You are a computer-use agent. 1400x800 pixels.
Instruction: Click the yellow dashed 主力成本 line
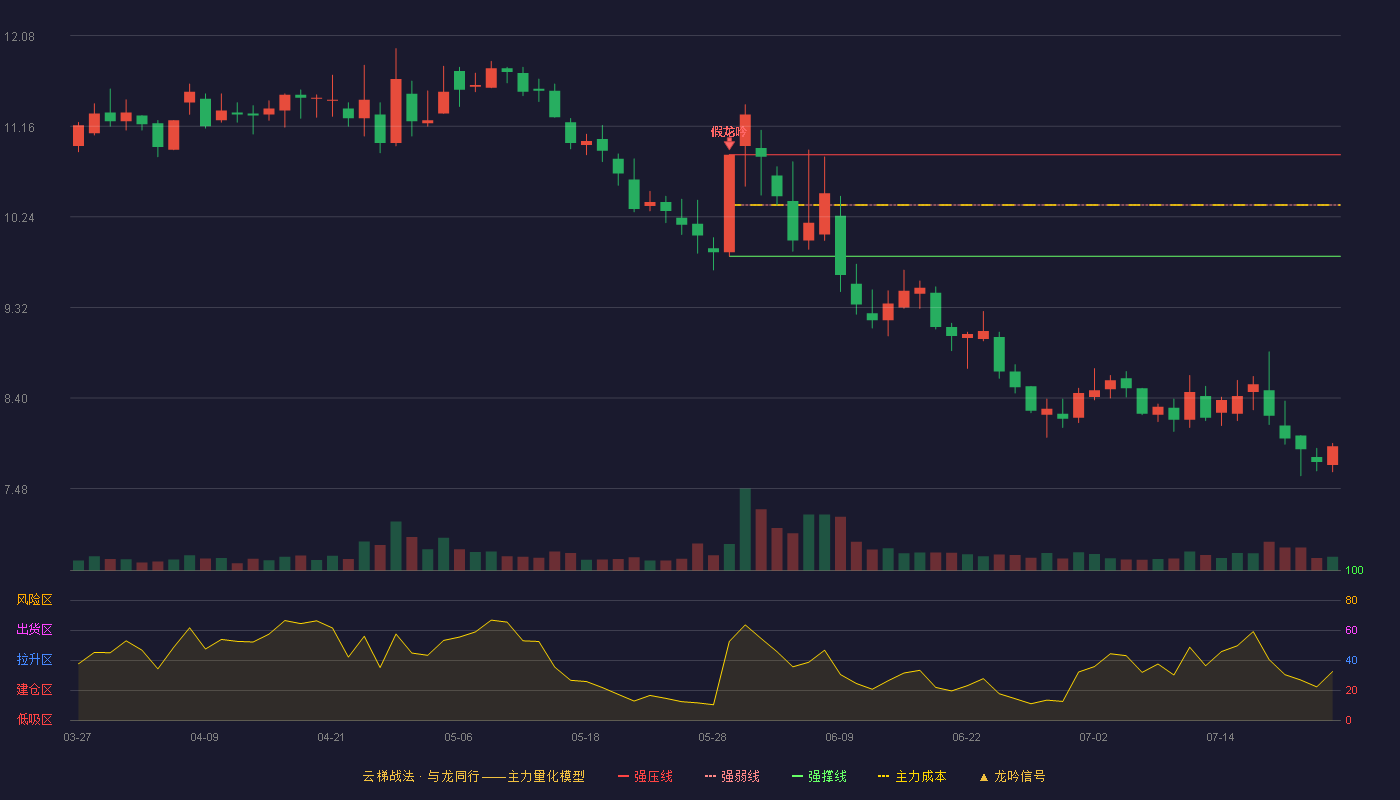click(1037, 205)
